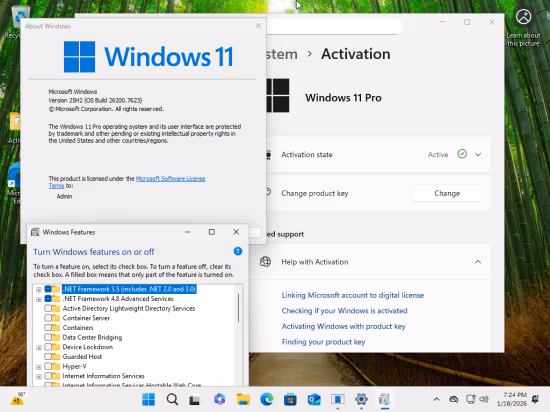Open weather widget on taskbar
The width and height of the screenshot is (550, 412).
(17, 399)
